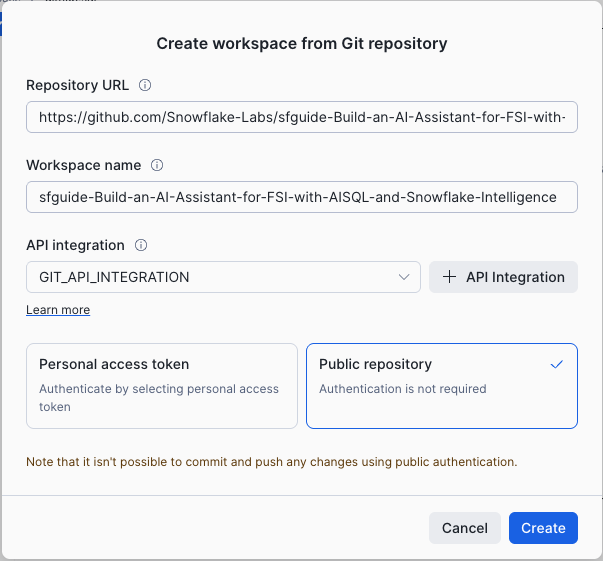The height and width of the screenshot is (561, 603).
Task: Click the 'API integration' label text
Action: [x=75, y=245]
